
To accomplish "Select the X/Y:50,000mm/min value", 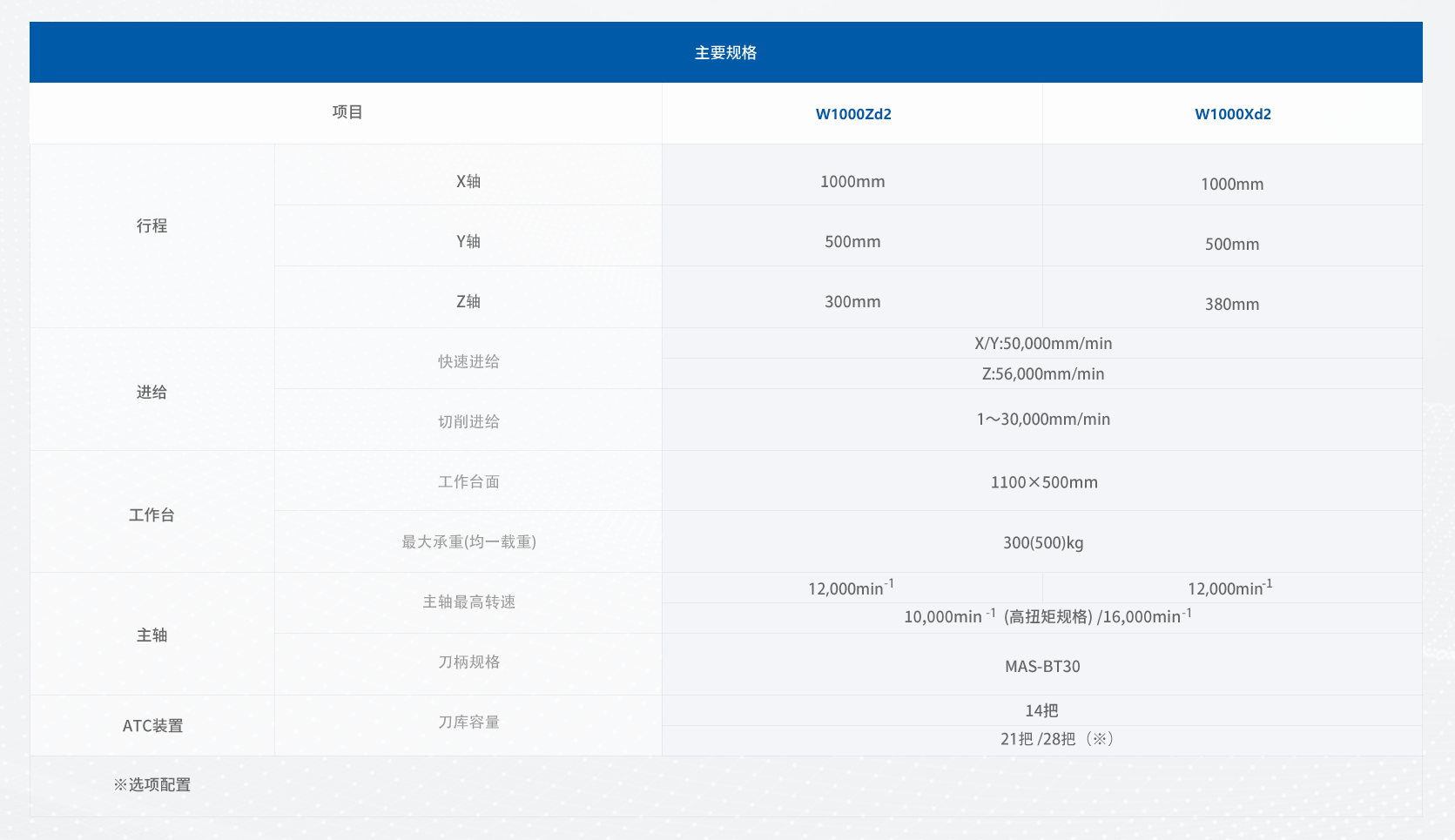I will pos(1042,344).
